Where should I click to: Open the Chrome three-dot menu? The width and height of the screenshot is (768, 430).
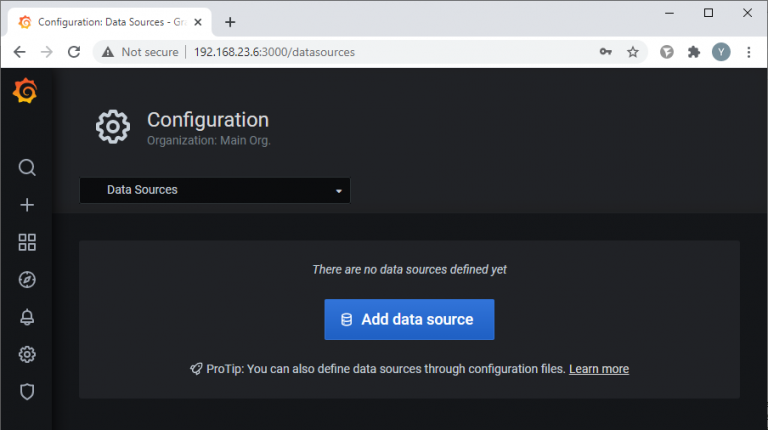pos(749,52)
